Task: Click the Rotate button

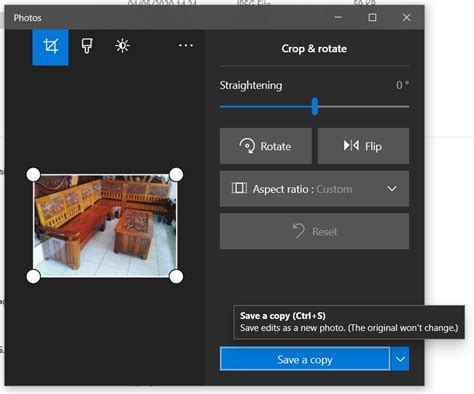Action: point(266,146)
